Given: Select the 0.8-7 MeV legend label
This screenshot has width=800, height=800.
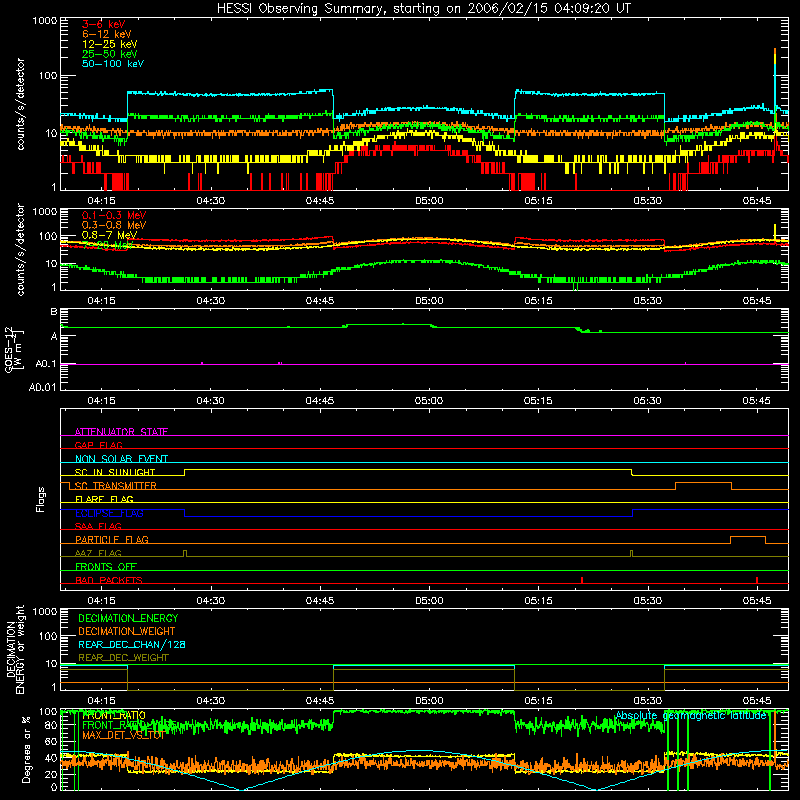Looking at the screenshot, I should click(109, 235).
